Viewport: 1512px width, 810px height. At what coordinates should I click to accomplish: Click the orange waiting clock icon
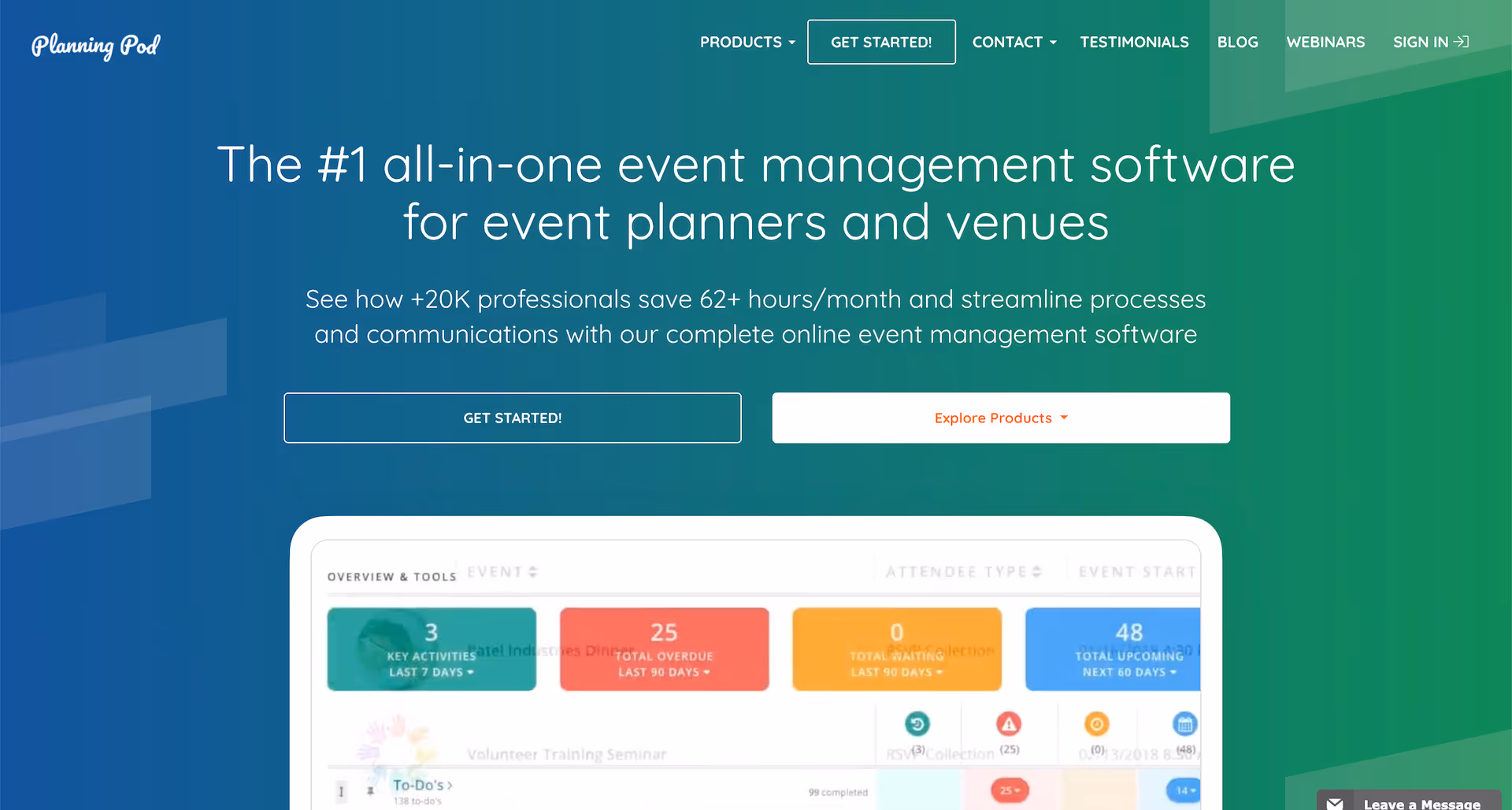(x=1097, y=723)
